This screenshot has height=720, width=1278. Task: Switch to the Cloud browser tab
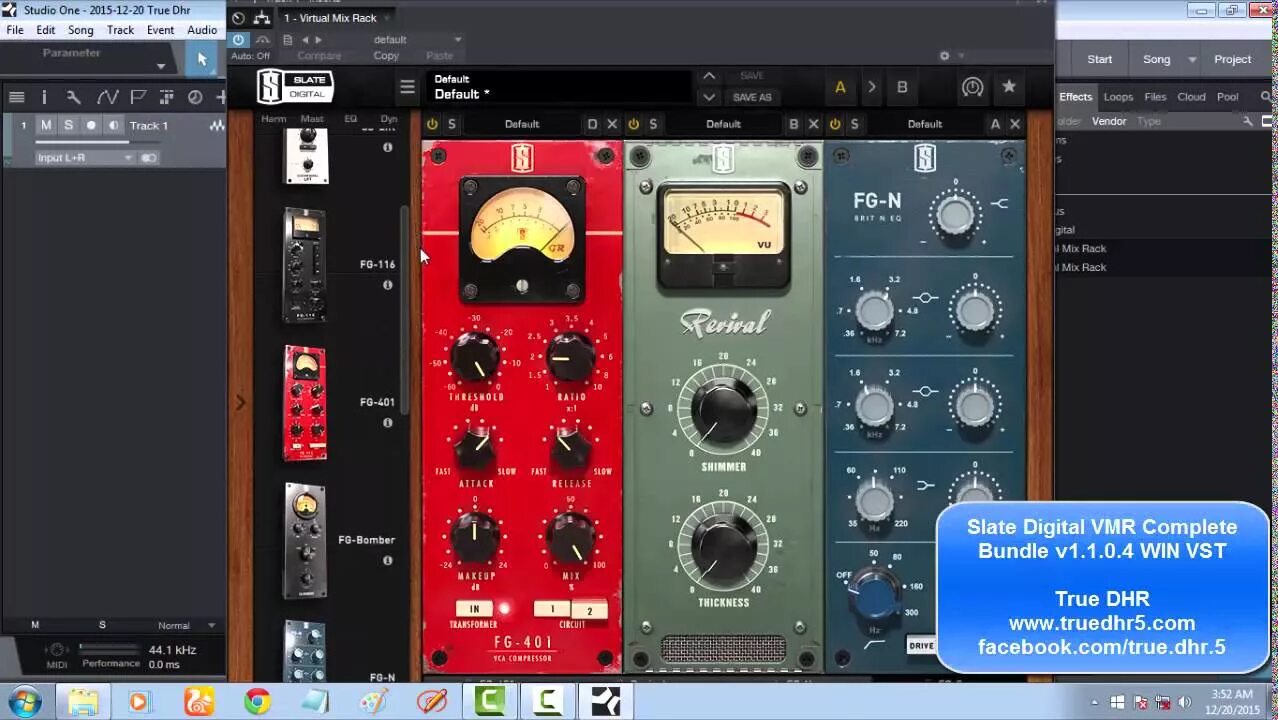[x=1191, y=97]
